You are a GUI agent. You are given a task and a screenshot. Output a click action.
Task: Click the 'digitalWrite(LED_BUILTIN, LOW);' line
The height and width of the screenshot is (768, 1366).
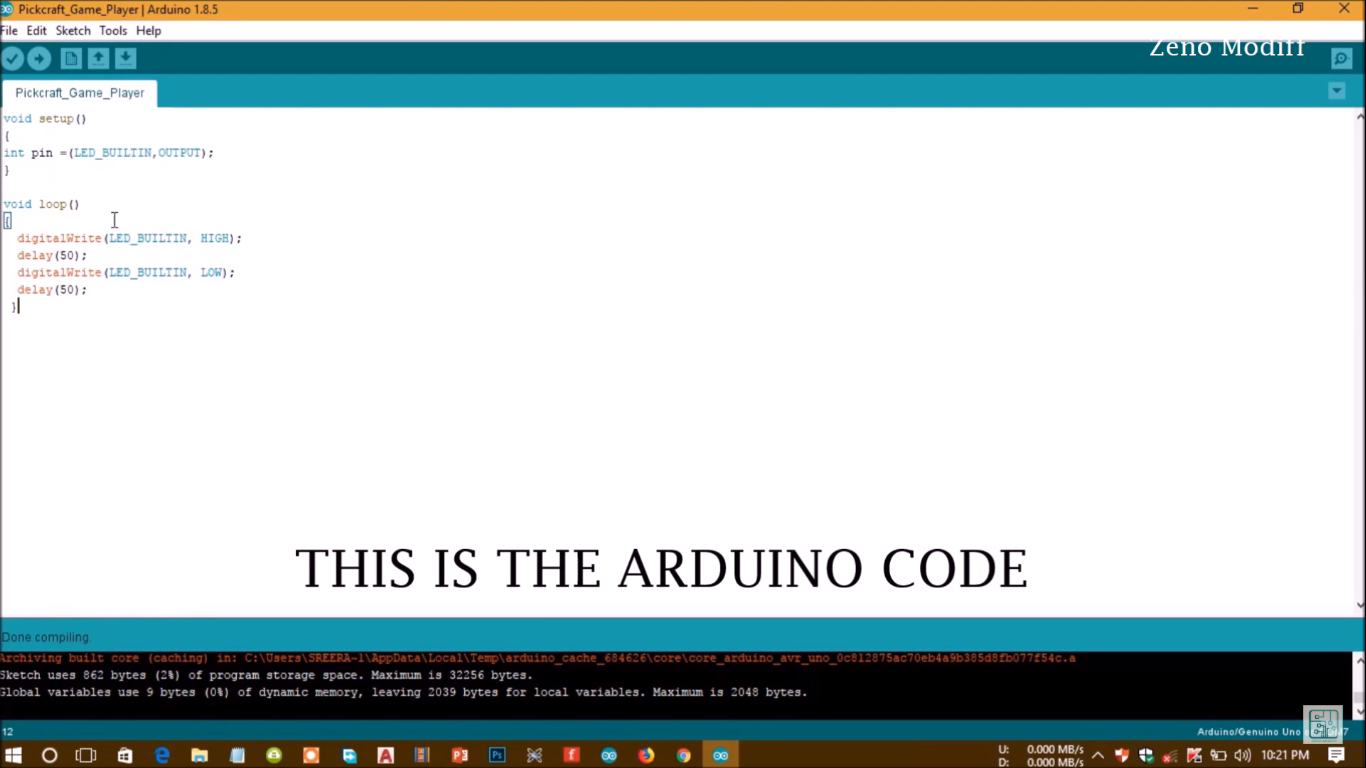pos(126,273)
